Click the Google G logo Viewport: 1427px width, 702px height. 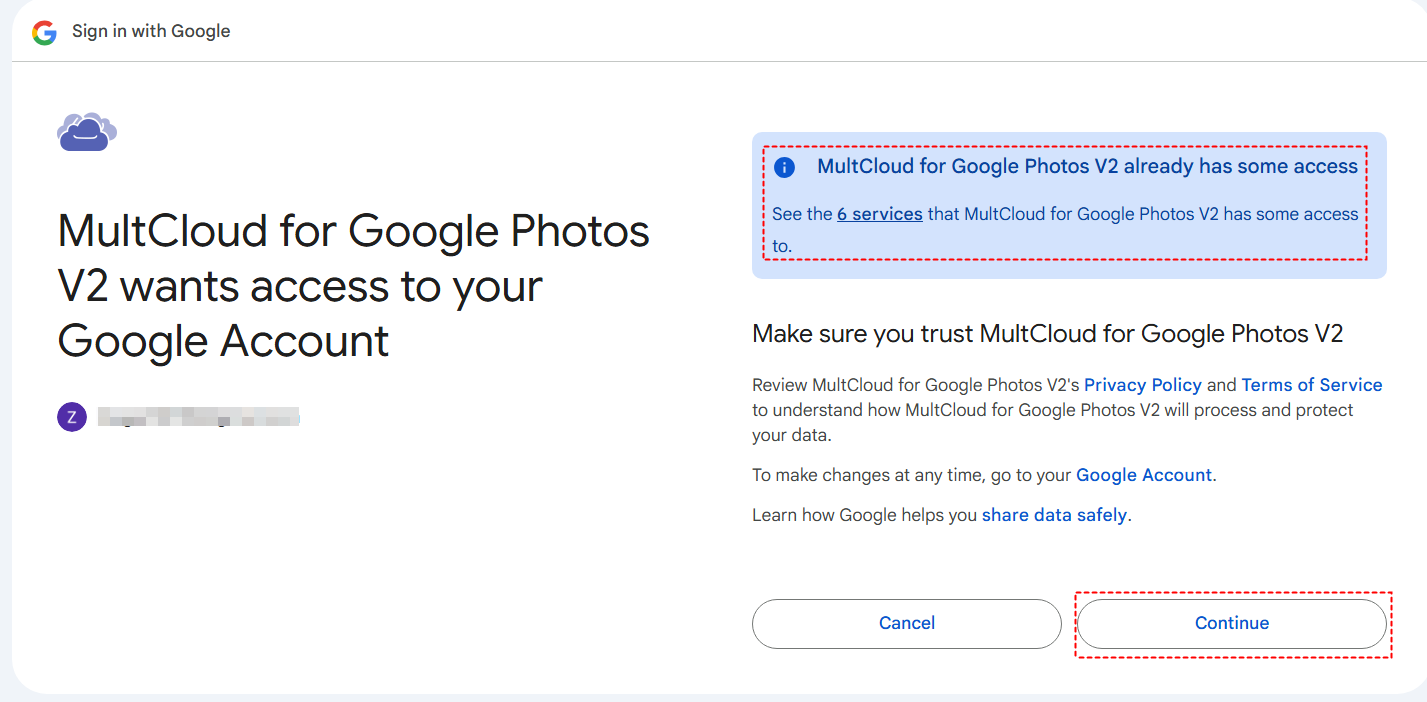pyautogui.click(x=44, y=32)
